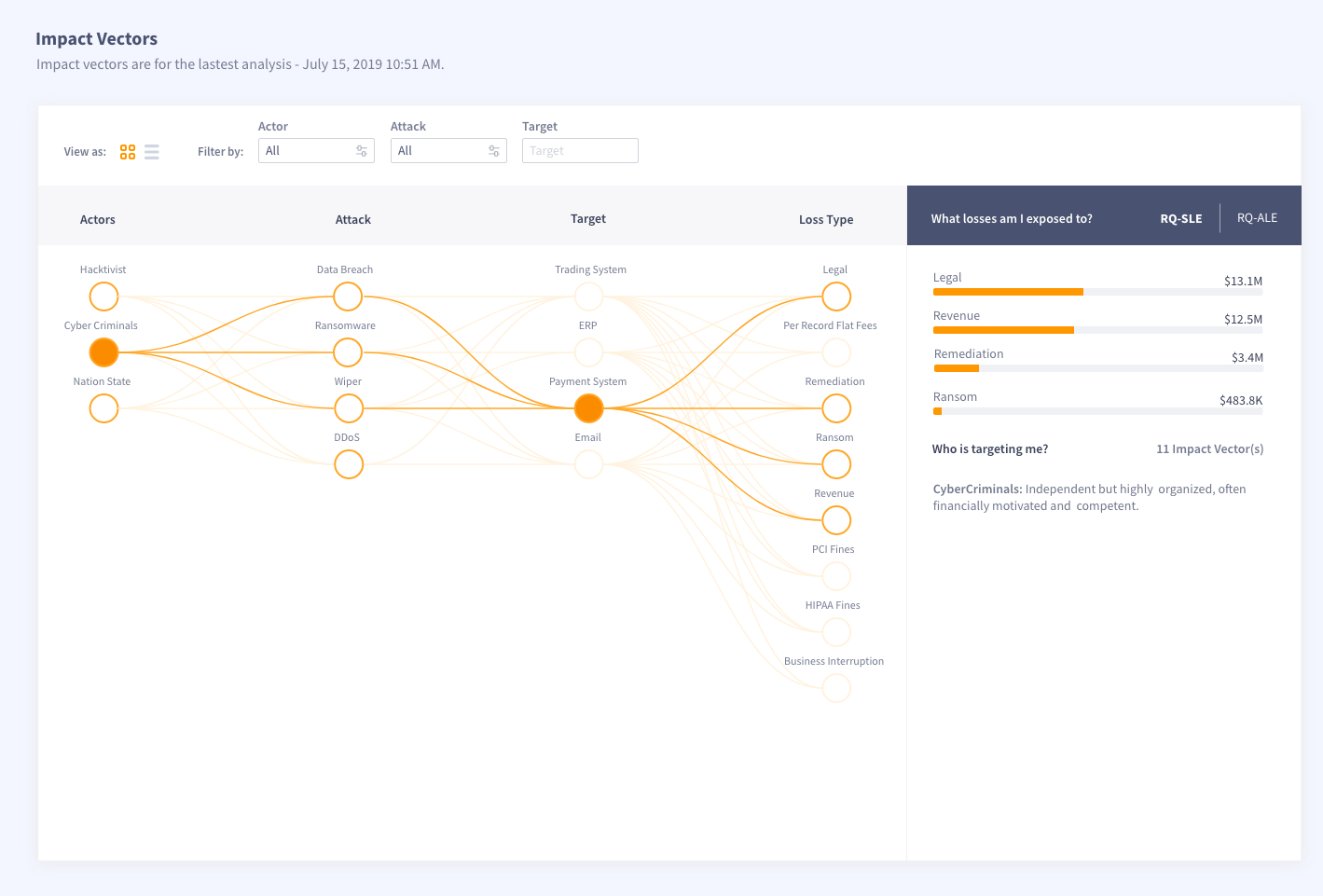
Task: Deselect the Cyber Criminals actor node
Action: 103,352
